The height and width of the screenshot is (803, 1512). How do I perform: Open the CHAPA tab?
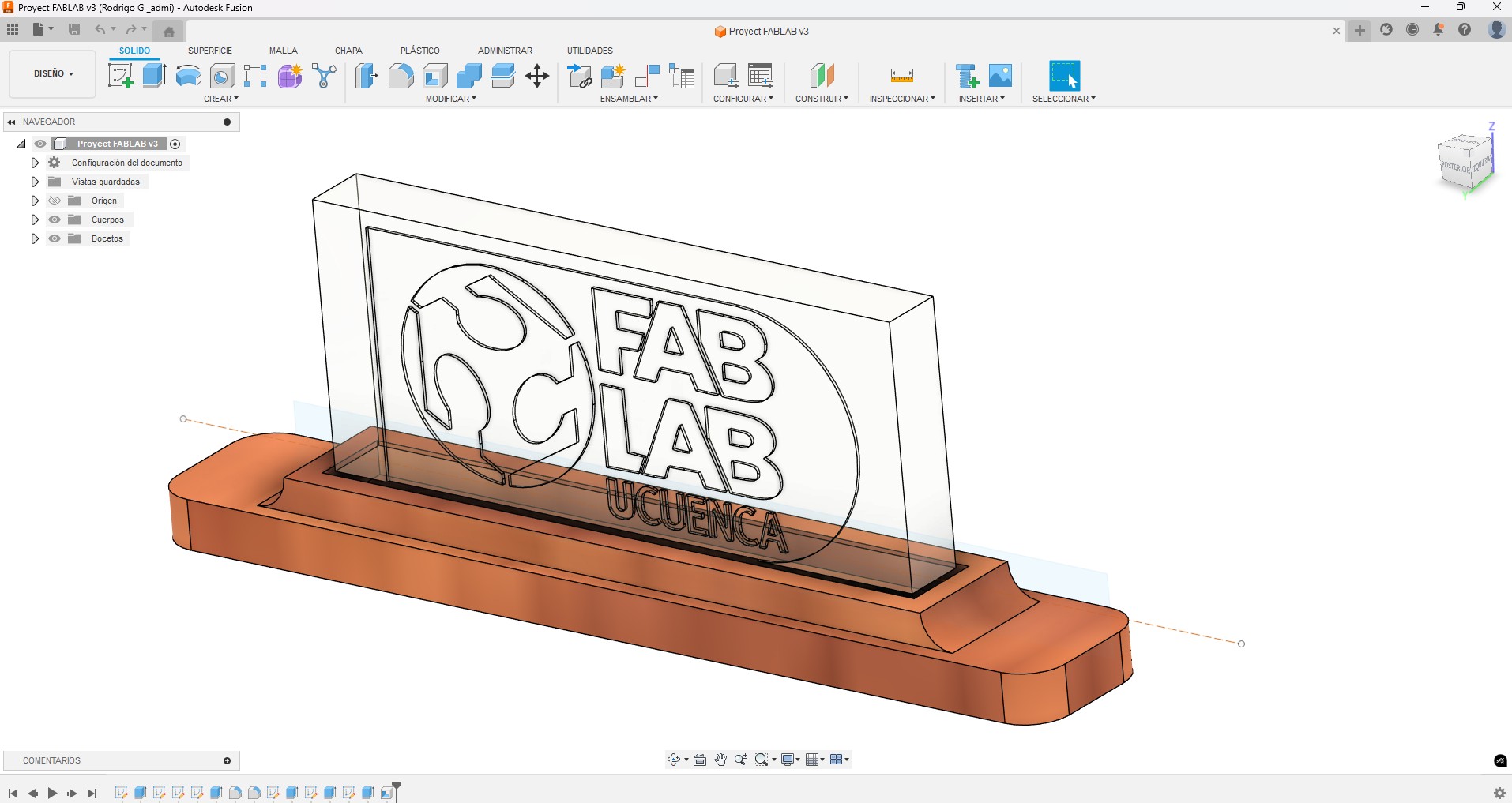click(x=348, y=50)
